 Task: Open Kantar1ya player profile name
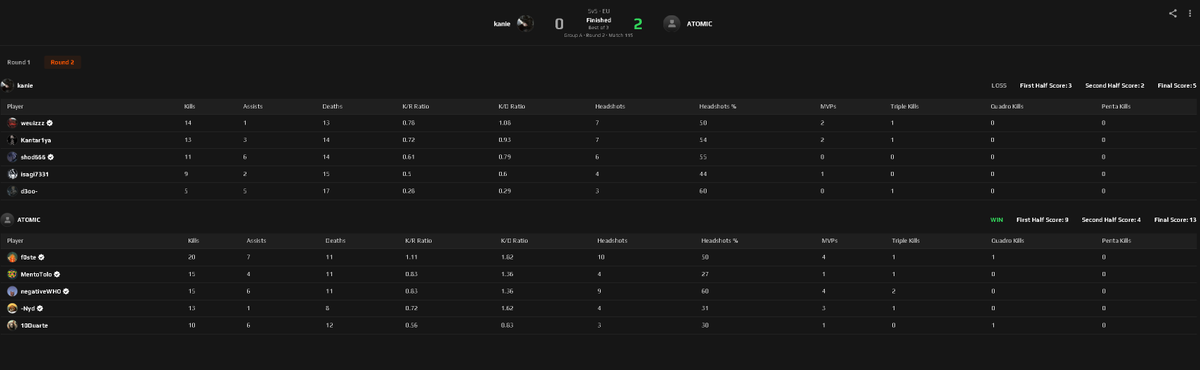pyautogui.click(x=36, y=140)
